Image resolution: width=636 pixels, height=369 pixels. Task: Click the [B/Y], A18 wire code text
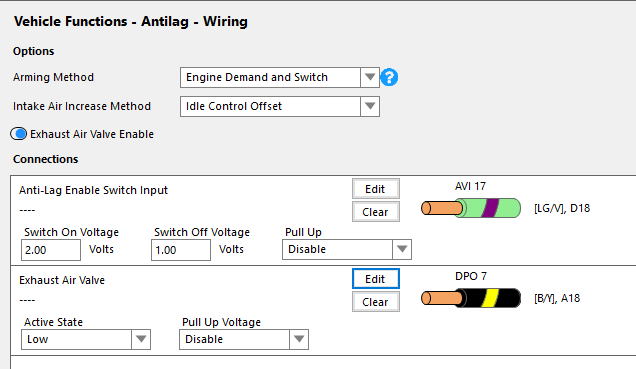pyautogui.click(x=557, y=298)
